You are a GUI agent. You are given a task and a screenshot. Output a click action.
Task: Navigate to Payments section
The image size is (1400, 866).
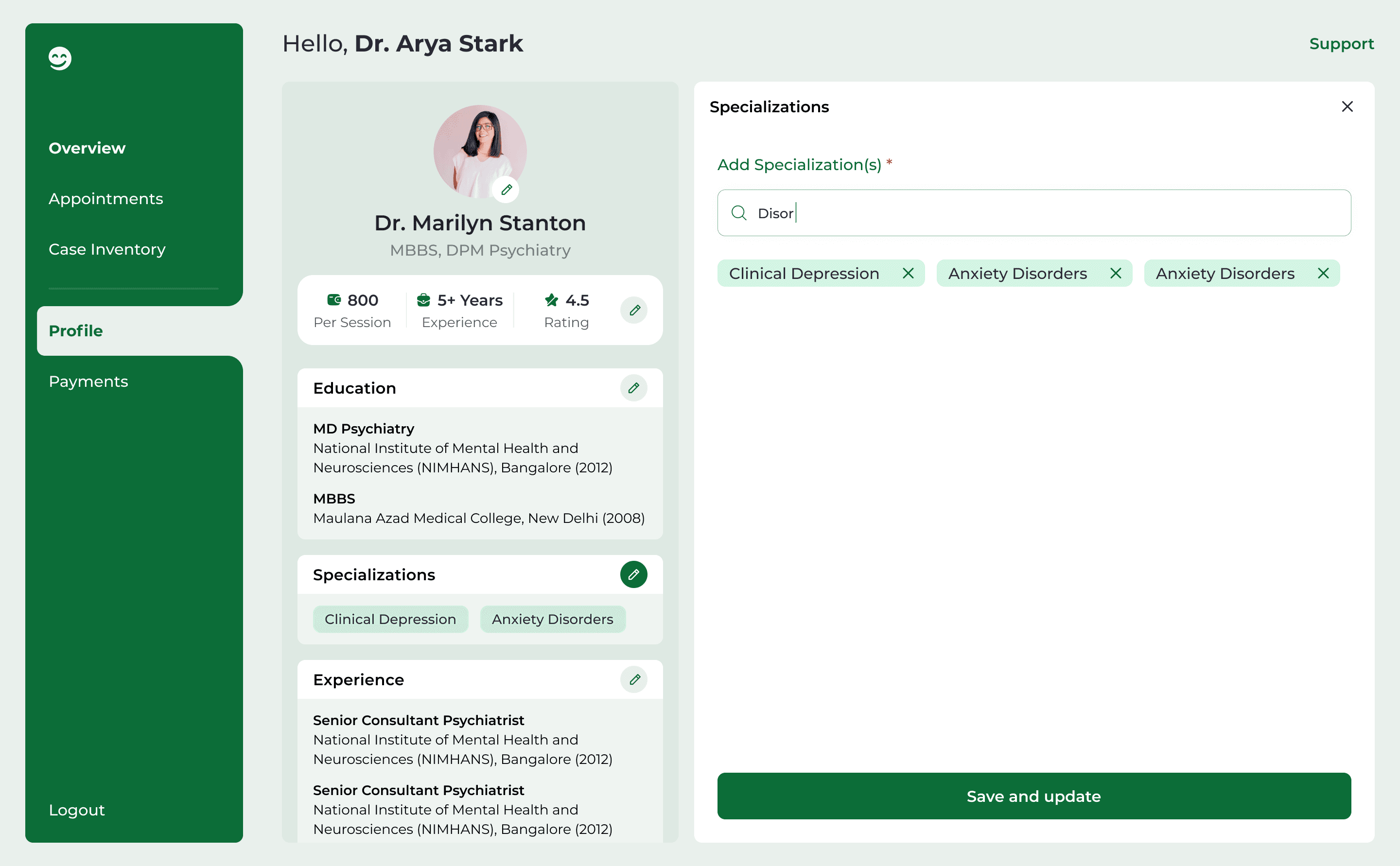[88, 381]
